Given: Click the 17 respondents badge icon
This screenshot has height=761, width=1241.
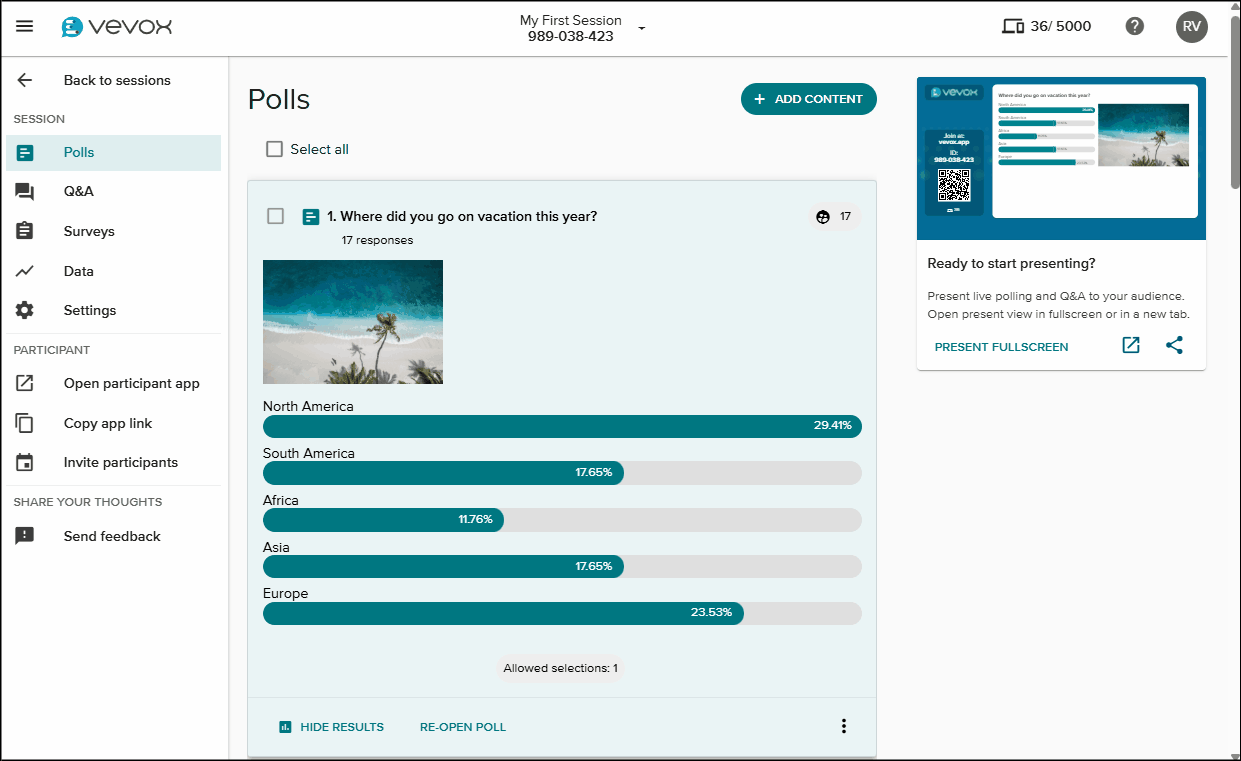Looking at the screenshot, I should 823,217.
